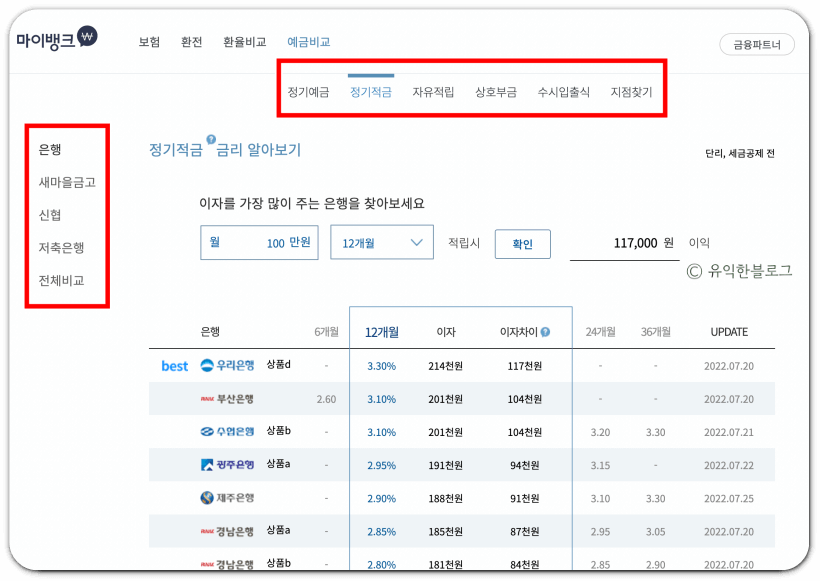
Task: Open the 환전 menu
Action: click(191, 42)
